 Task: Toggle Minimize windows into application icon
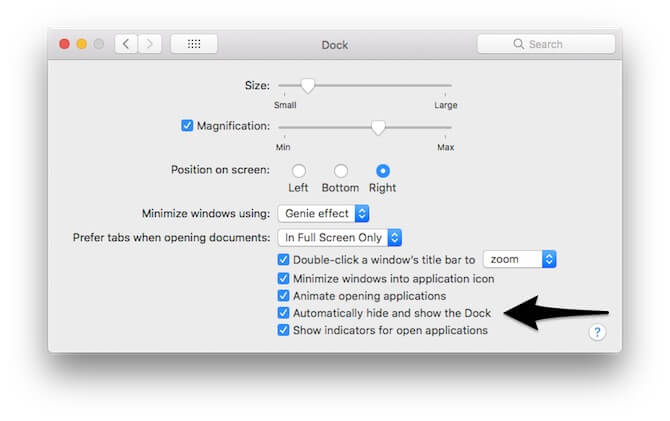coord(283,279)
